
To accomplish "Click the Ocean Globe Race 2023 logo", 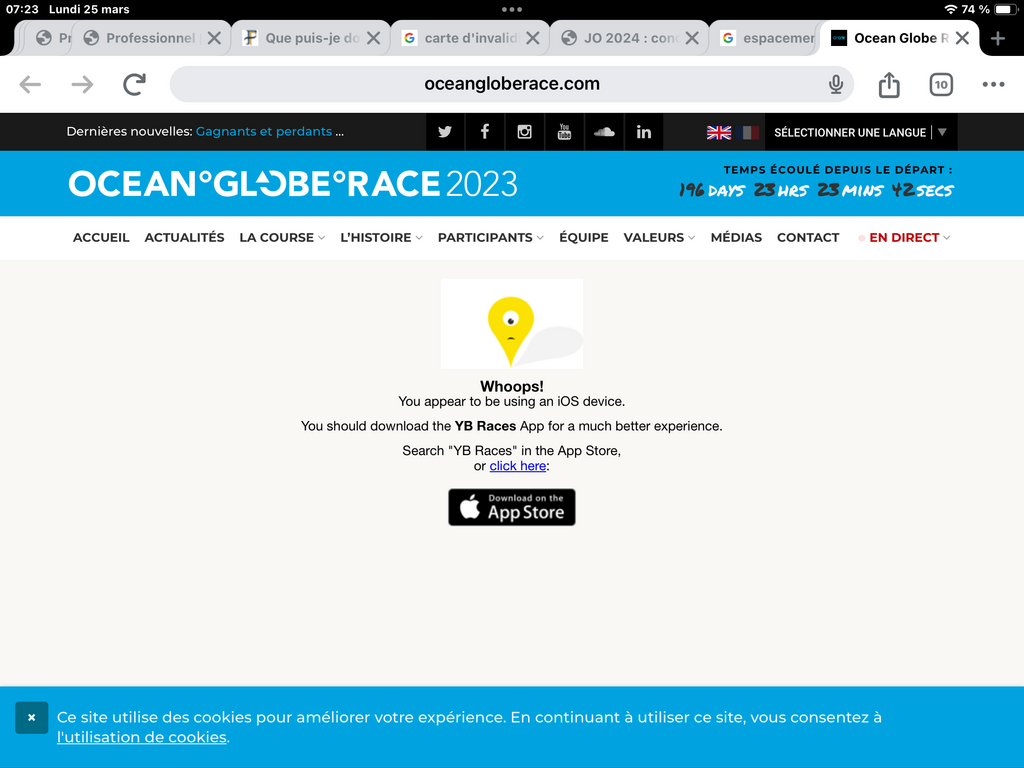I will point(293,184).
